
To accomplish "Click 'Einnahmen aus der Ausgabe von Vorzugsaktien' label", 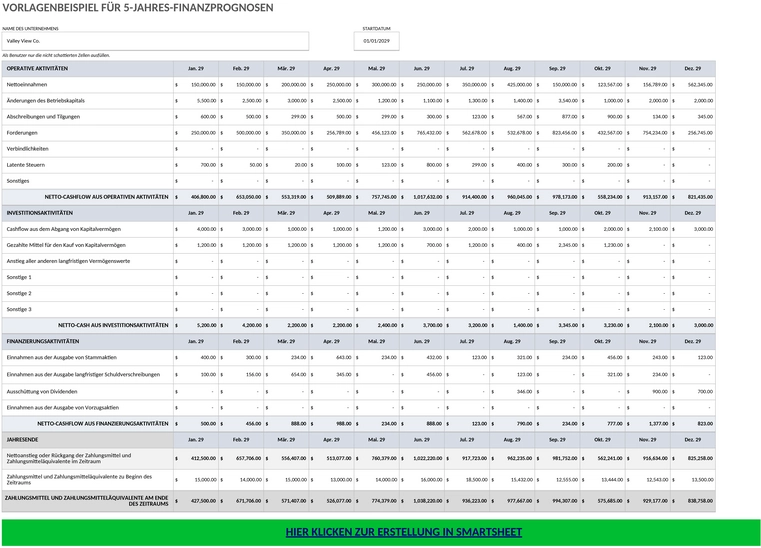I will tap(63, 408).
